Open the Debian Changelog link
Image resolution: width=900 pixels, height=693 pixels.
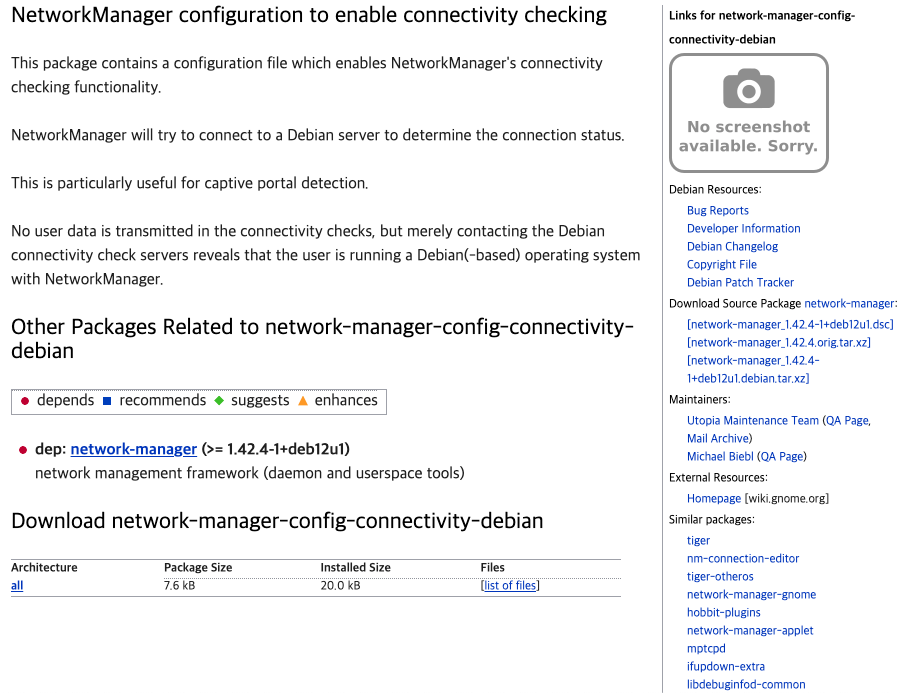732,246
